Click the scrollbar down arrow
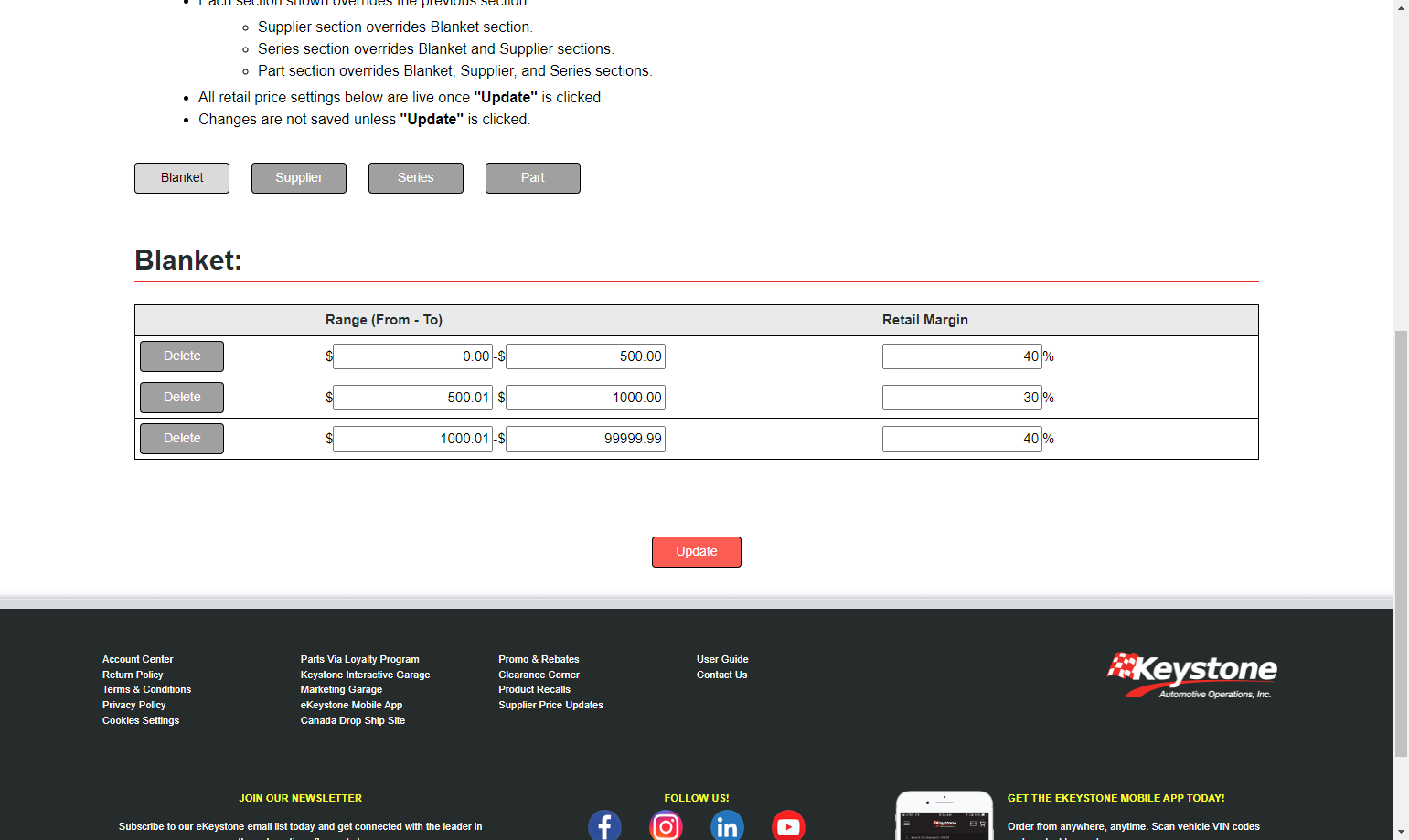Viewport: 1409px width, 840px height. point(1401,832)
